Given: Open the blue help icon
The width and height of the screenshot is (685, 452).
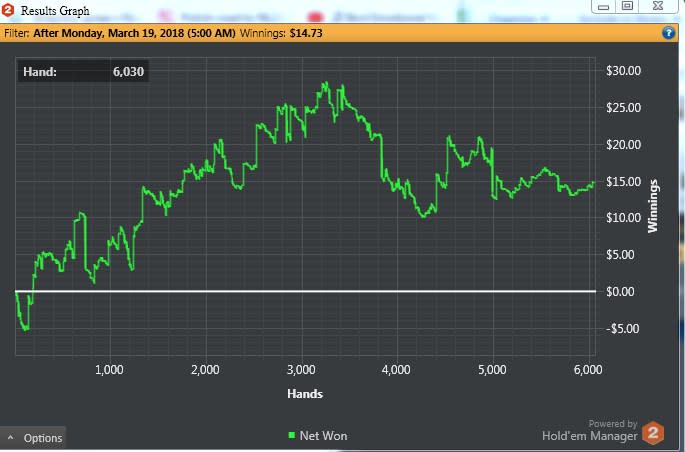Looking at the screenshot, I should pos(668,33).
